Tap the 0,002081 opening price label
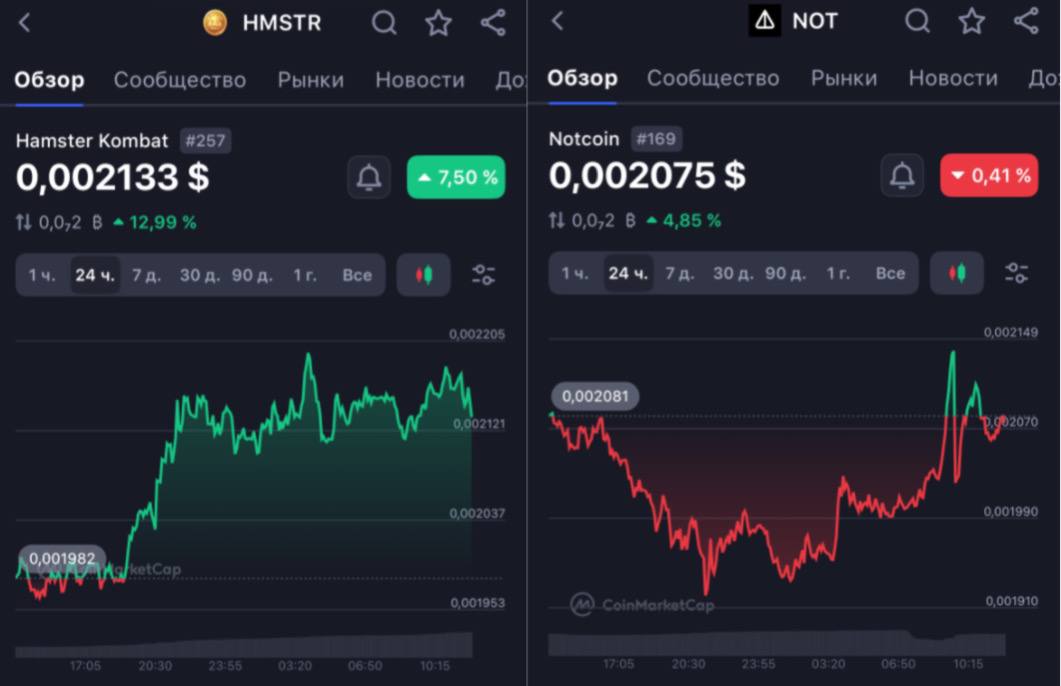Image resolution: width=1061 pixels, height=686 pixels. pos(595,396)
